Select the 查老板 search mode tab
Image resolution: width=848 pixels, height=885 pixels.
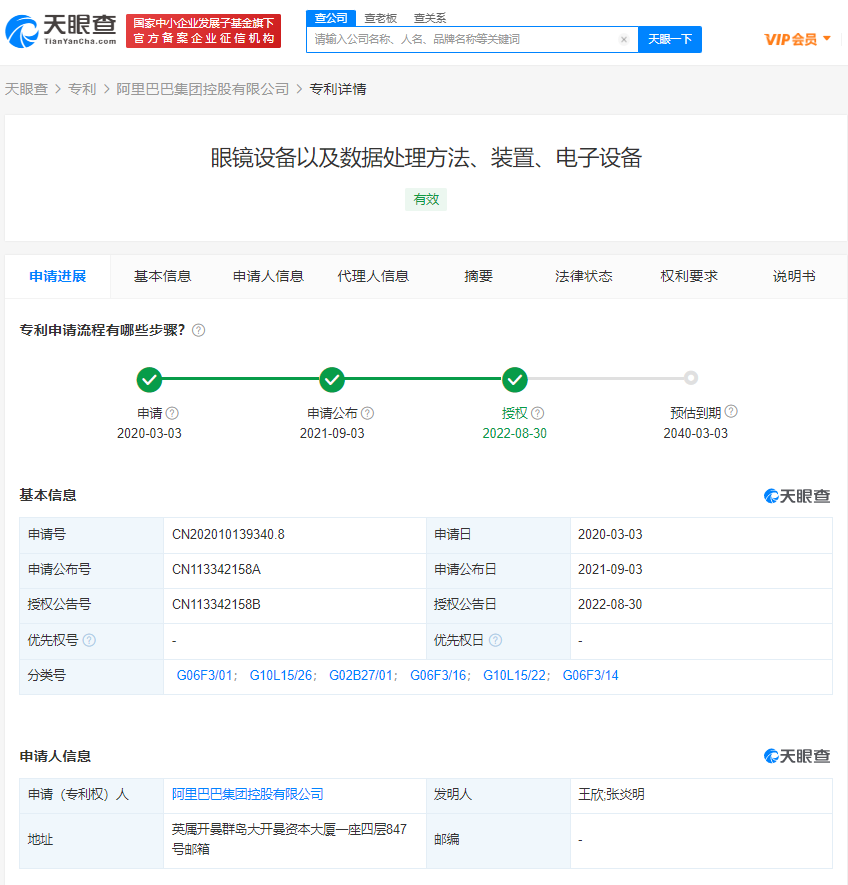(x=381, y=18)
